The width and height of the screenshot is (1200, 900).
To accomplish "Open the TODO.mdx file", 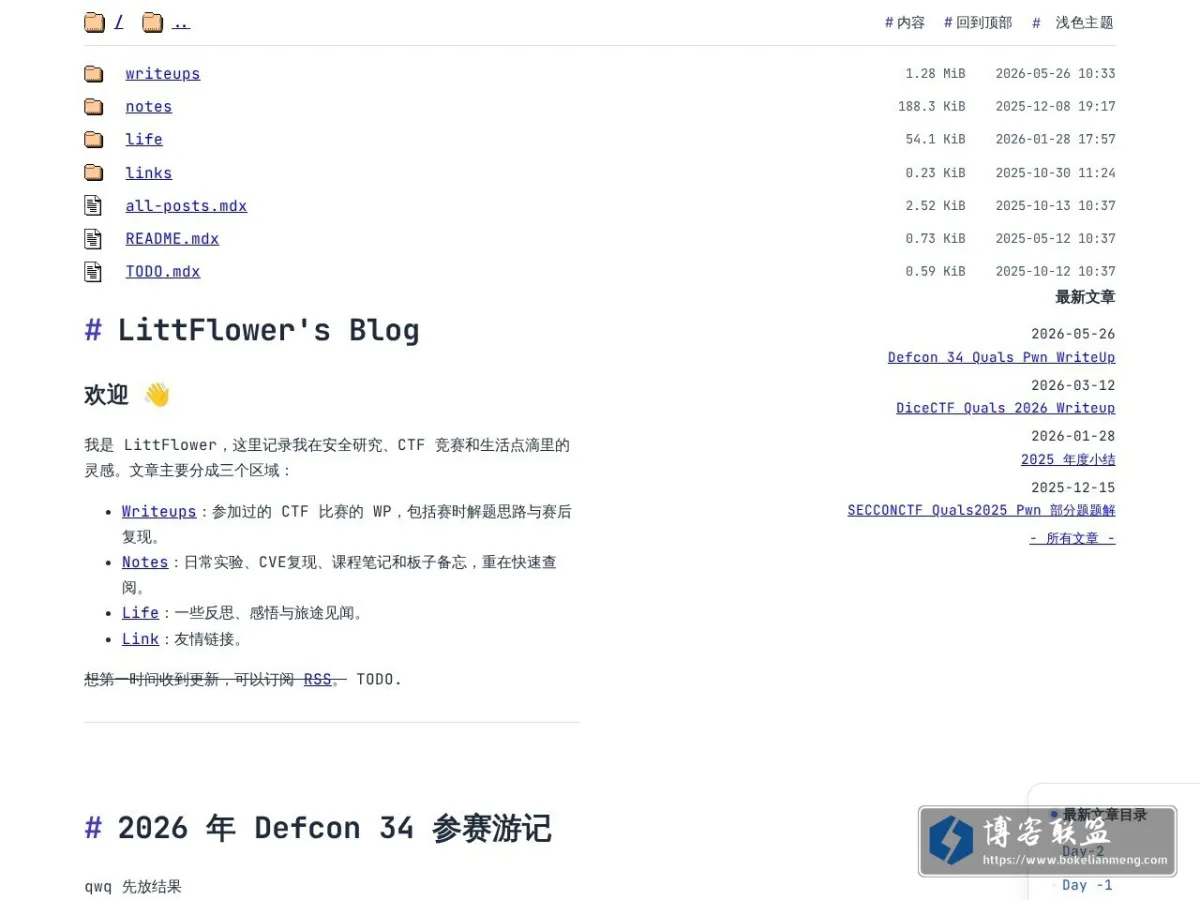I will pyautogui.click(x=163, y=272).
